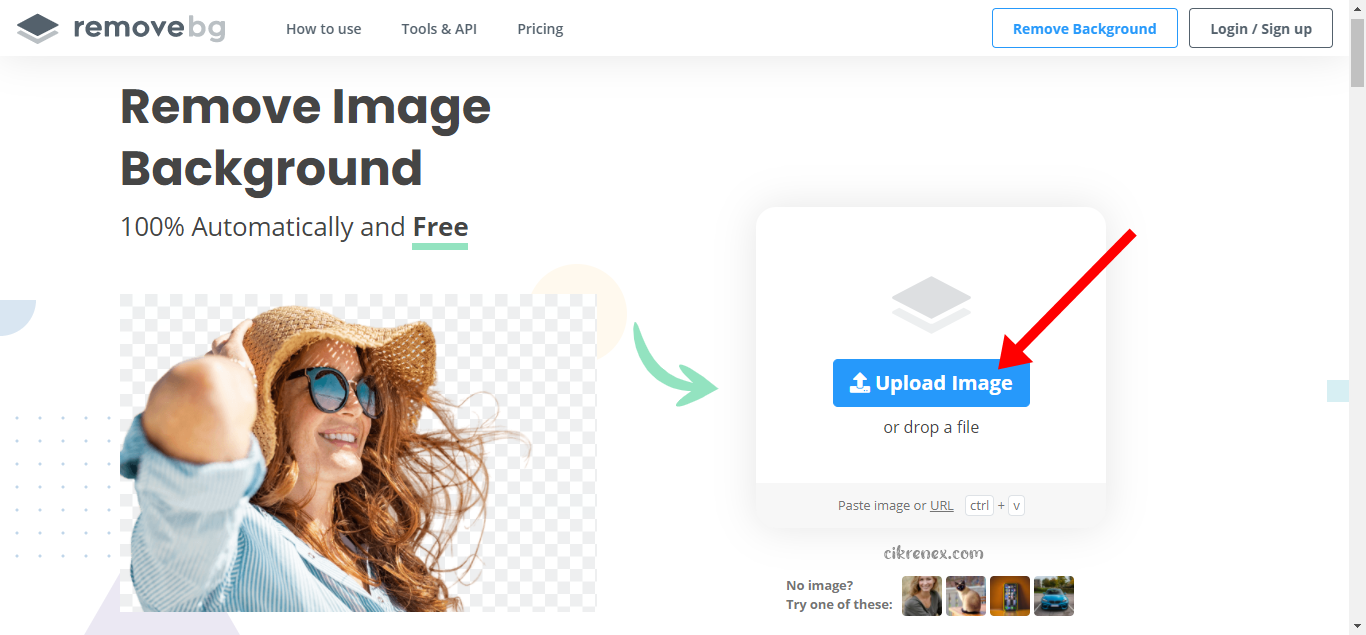Image resolution: width=1366 pixels, height=635 pixels.
Task: Open the Tools & API menu
Action: tap(438, 29)
